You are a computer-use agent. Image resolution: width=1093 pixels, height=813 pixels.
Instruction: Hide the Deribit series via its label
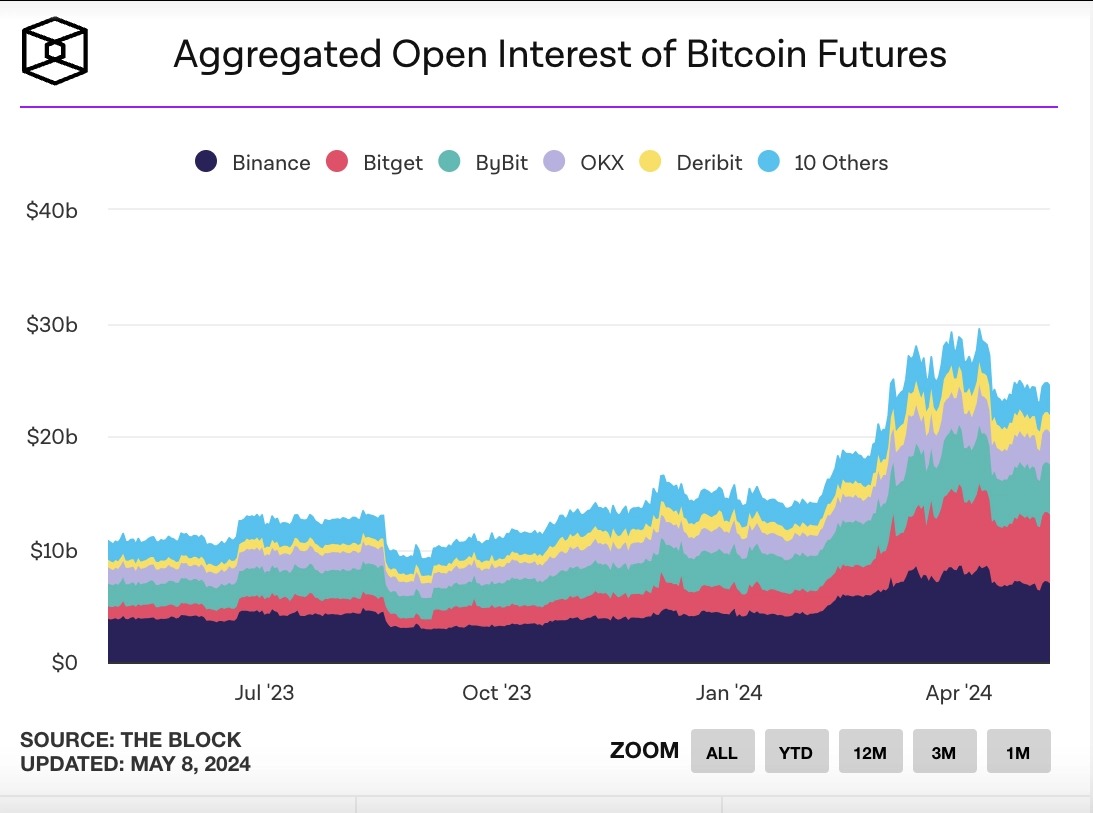click(709, 162)
